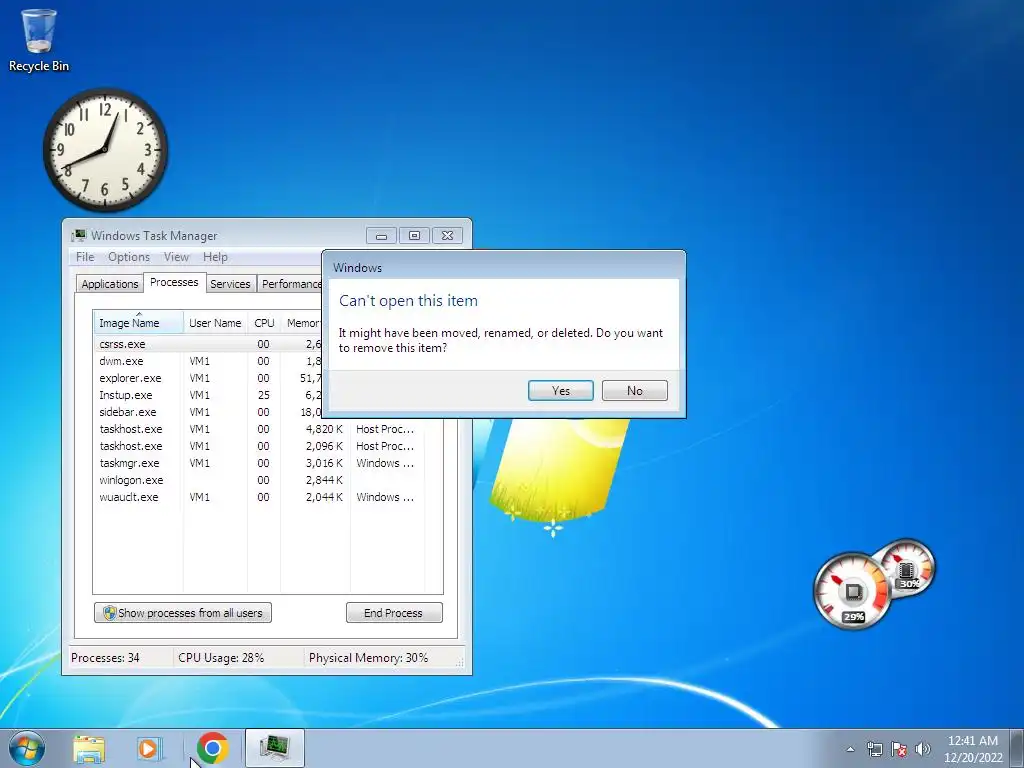Select the winlogon.exe process row

(259, 480)
